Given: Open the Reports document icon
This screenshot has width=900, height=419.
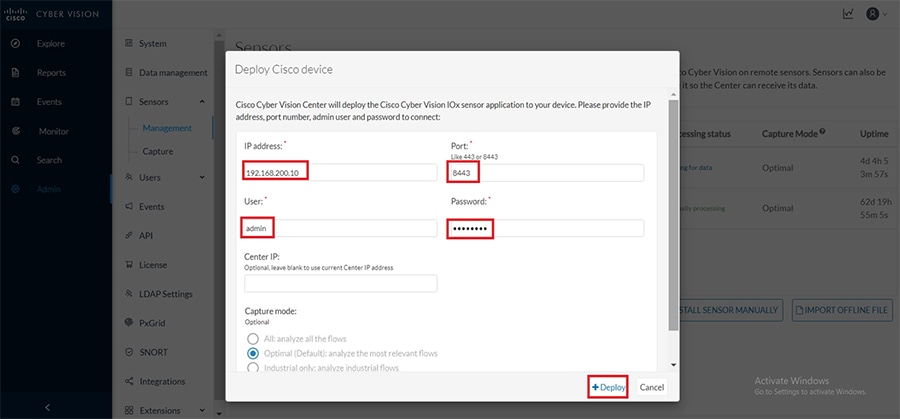Looking at the screenshot, I should click(x=15, y=73).
